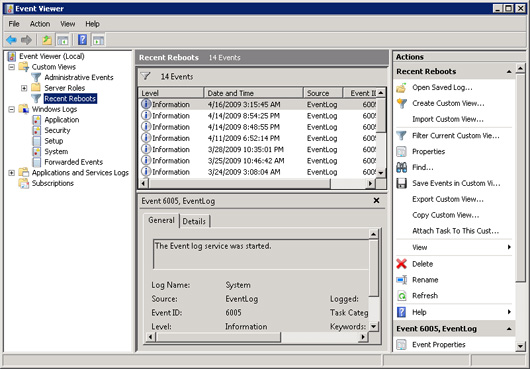Image resolution: width=530 pixels, height=369 pixels.
Task: Select Recent Reboots custom view
Action: pyautogui.click(x=70, y=99)
